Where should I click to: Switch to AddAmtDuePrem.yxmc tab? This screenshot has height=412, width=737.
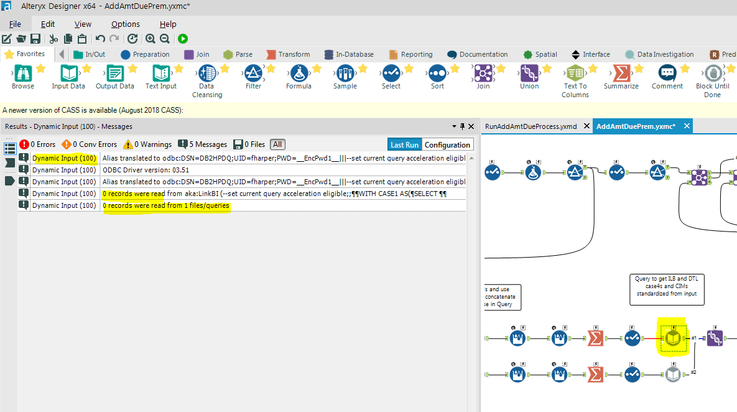(x=635, y=126)
